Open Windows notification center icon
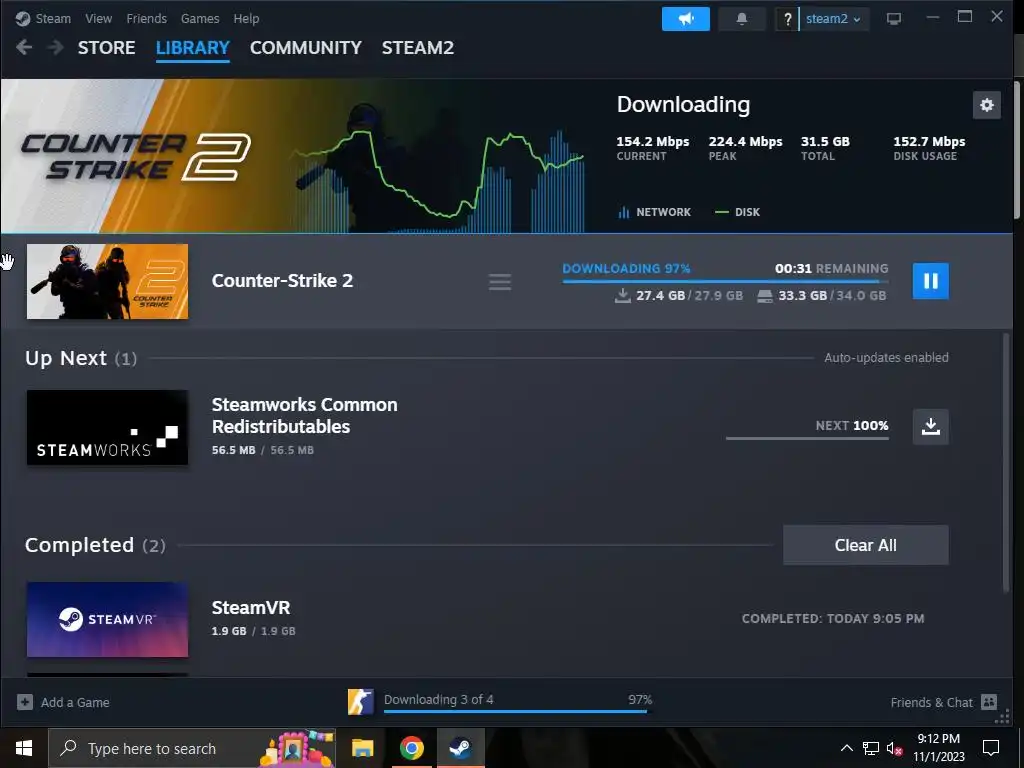The width and height of the screenshot is (1024, 768). pos(991,748)
